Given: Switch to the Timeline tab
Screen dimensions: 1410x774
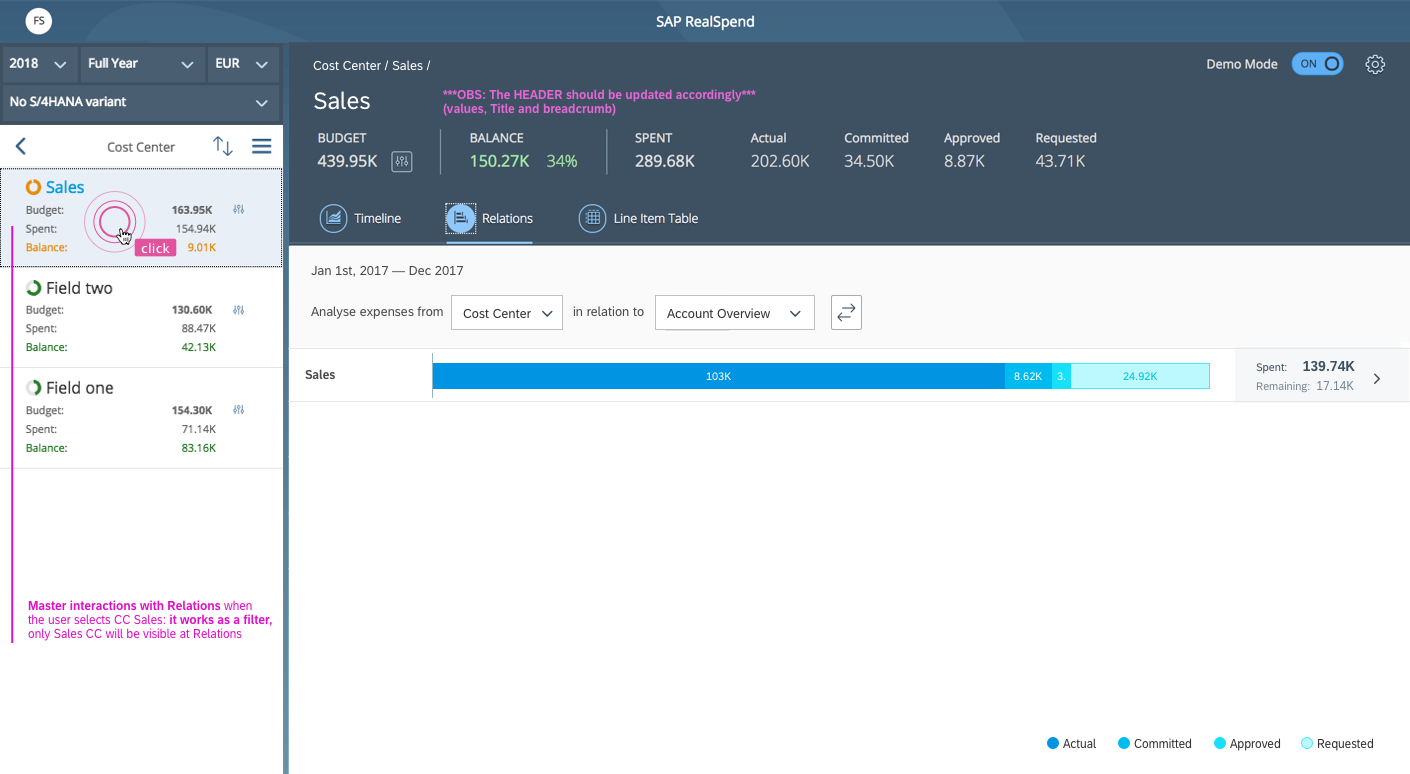Looking at the screenshot, I should (x=361, y=218).
